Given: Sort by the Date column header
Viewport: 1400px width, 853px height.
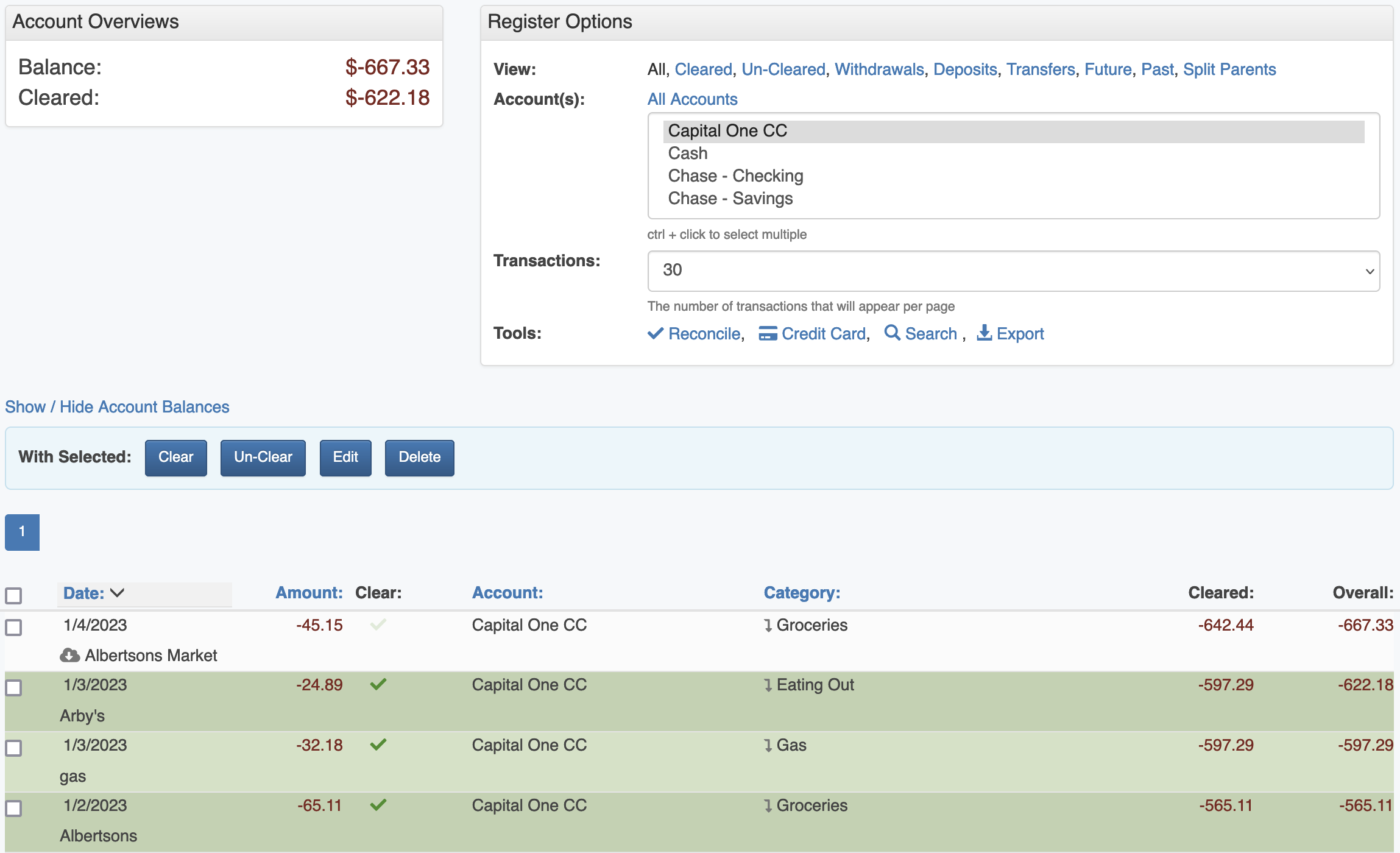Looking at the screenshot, I should point(84,593).
